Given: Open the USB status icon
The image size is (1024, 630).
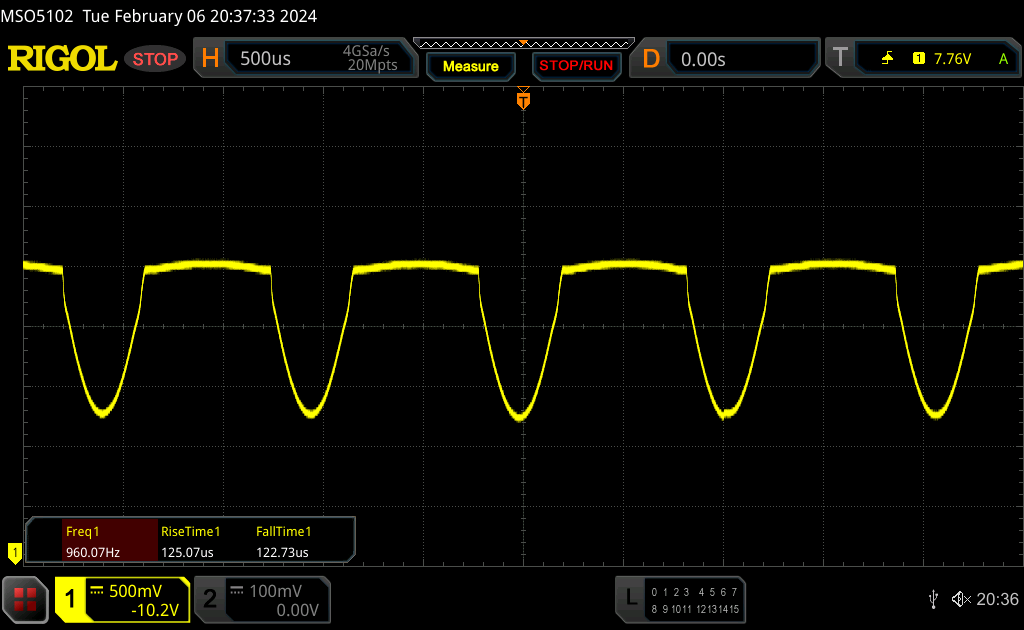Looking at the screenshot, I should click(x=933, y=599).
